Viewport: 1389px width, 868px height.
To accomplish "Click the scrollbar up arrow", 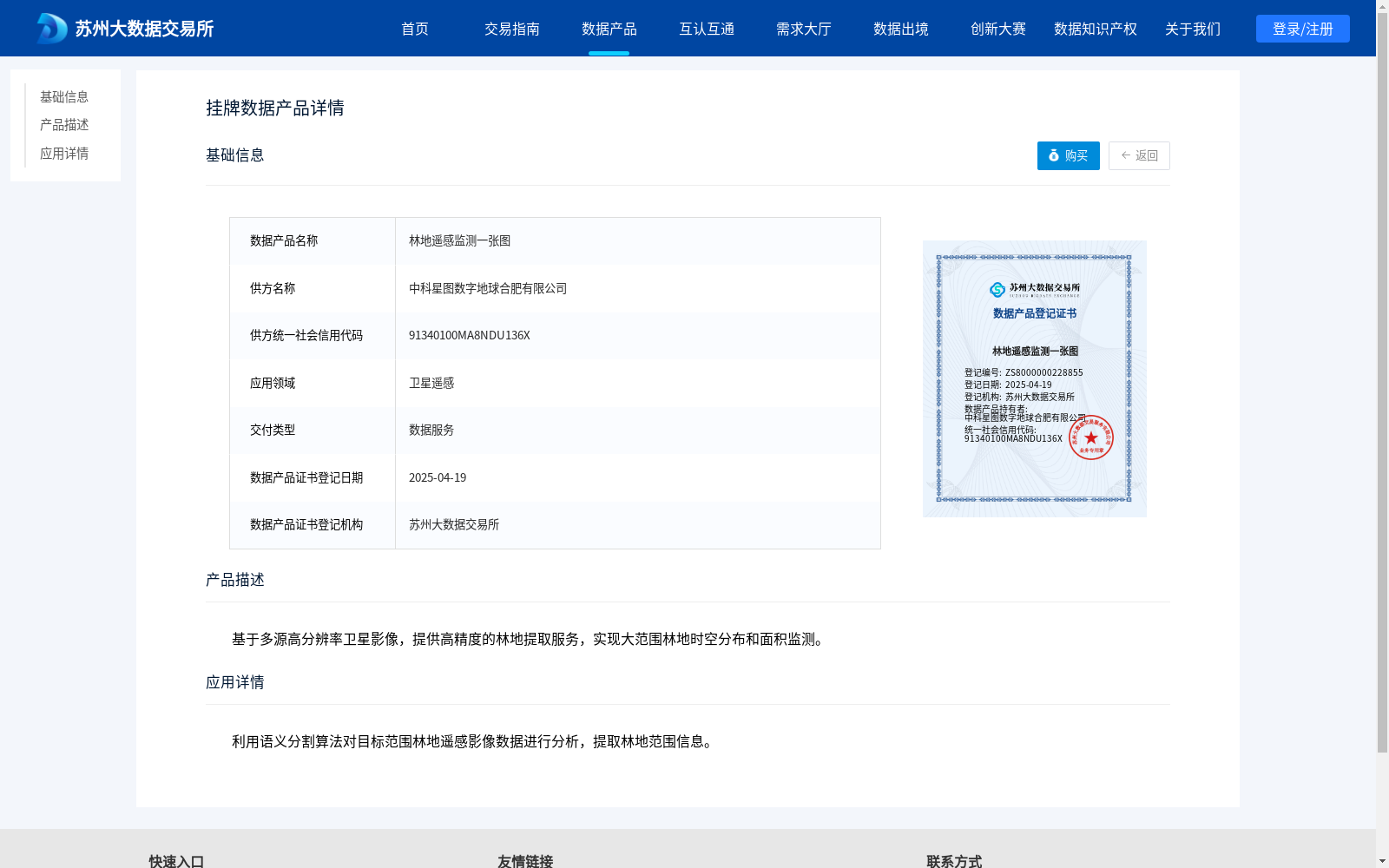I will coord(1382,6).
